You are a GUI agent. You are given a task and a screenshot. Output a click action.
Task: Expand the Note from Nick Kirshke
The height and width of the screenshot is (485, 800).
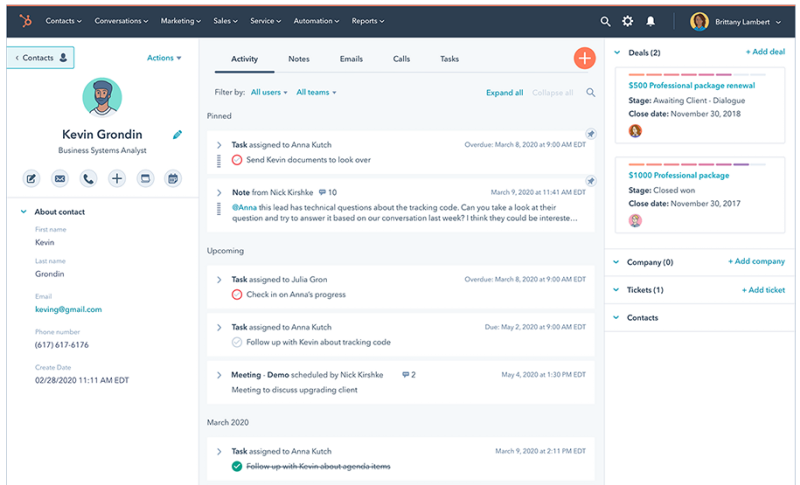219,193
